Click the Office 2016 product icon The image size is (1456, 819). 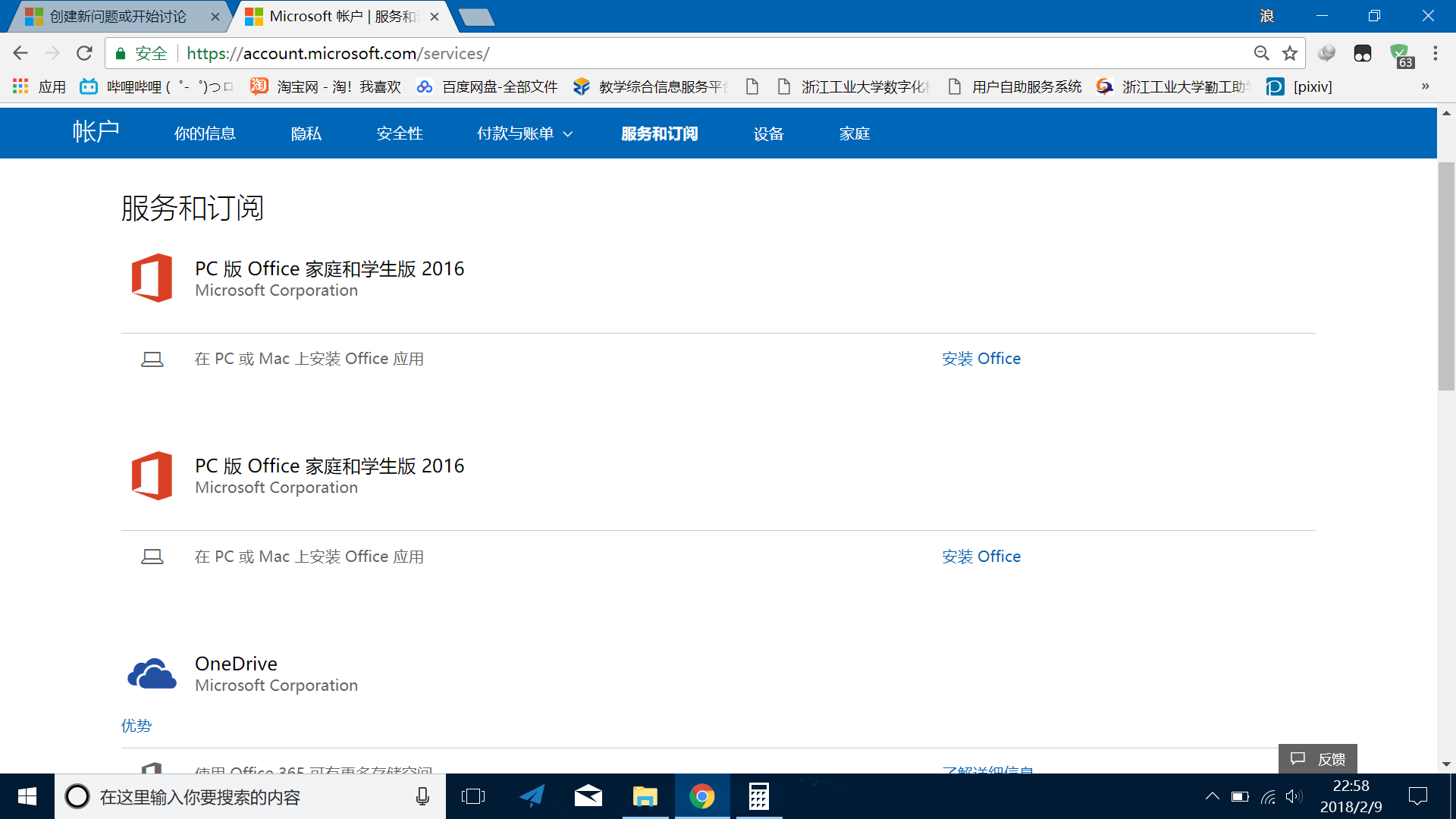pyautogui.click(x=152, y=278)
